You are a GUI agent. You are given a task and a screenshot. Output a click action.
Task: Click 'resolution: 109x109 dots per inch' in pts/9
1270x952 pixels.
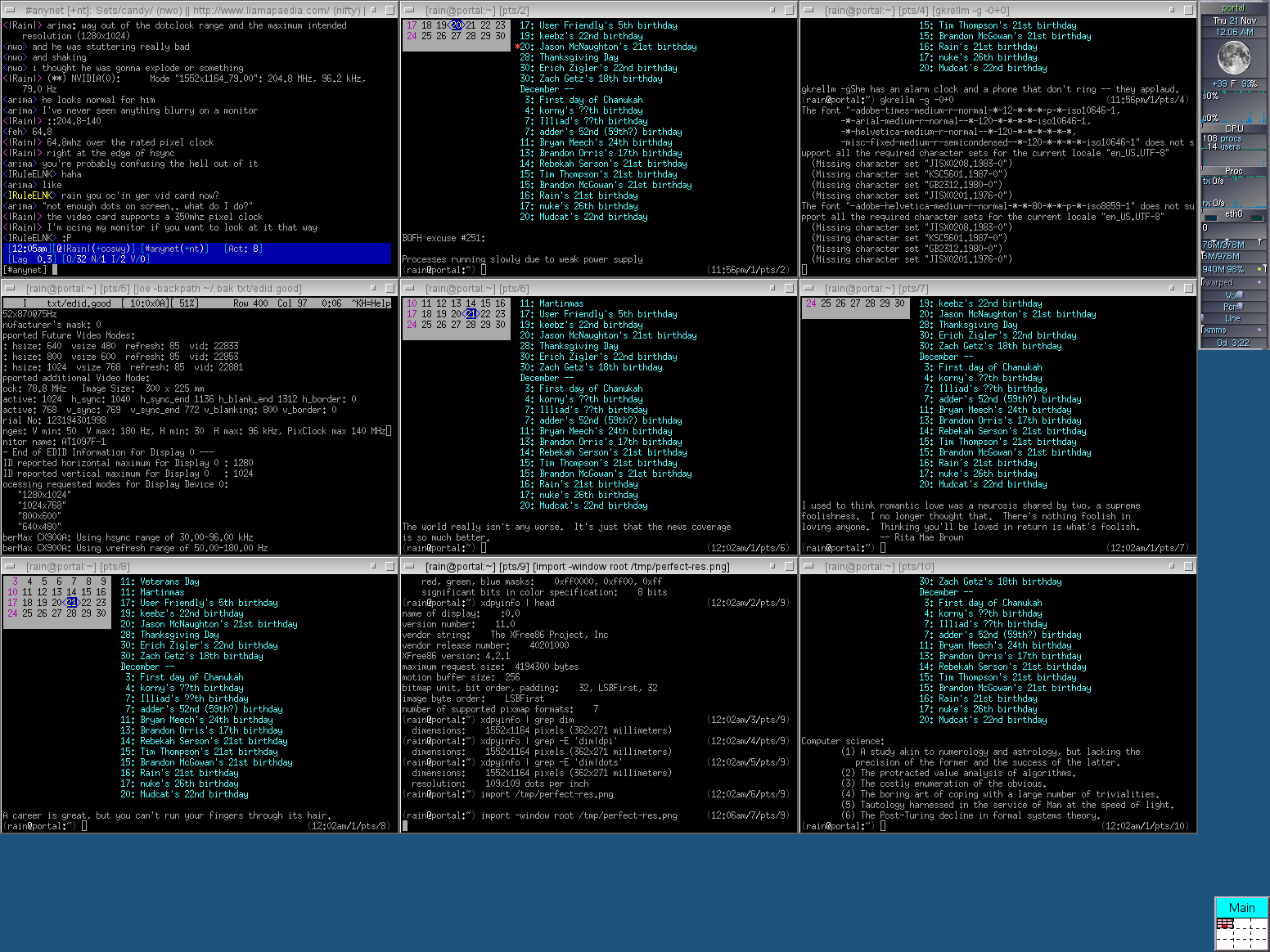coord(500,784)
